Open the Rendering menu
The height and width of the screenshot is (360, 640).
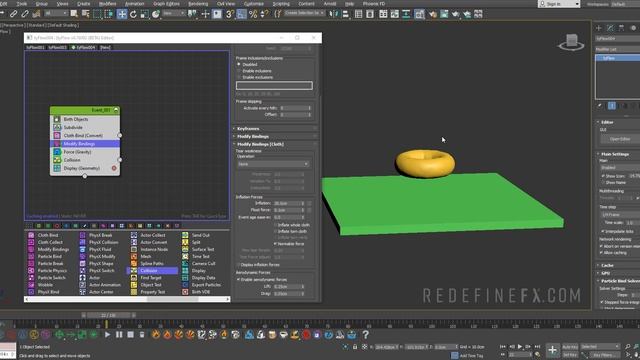(198, 4)
